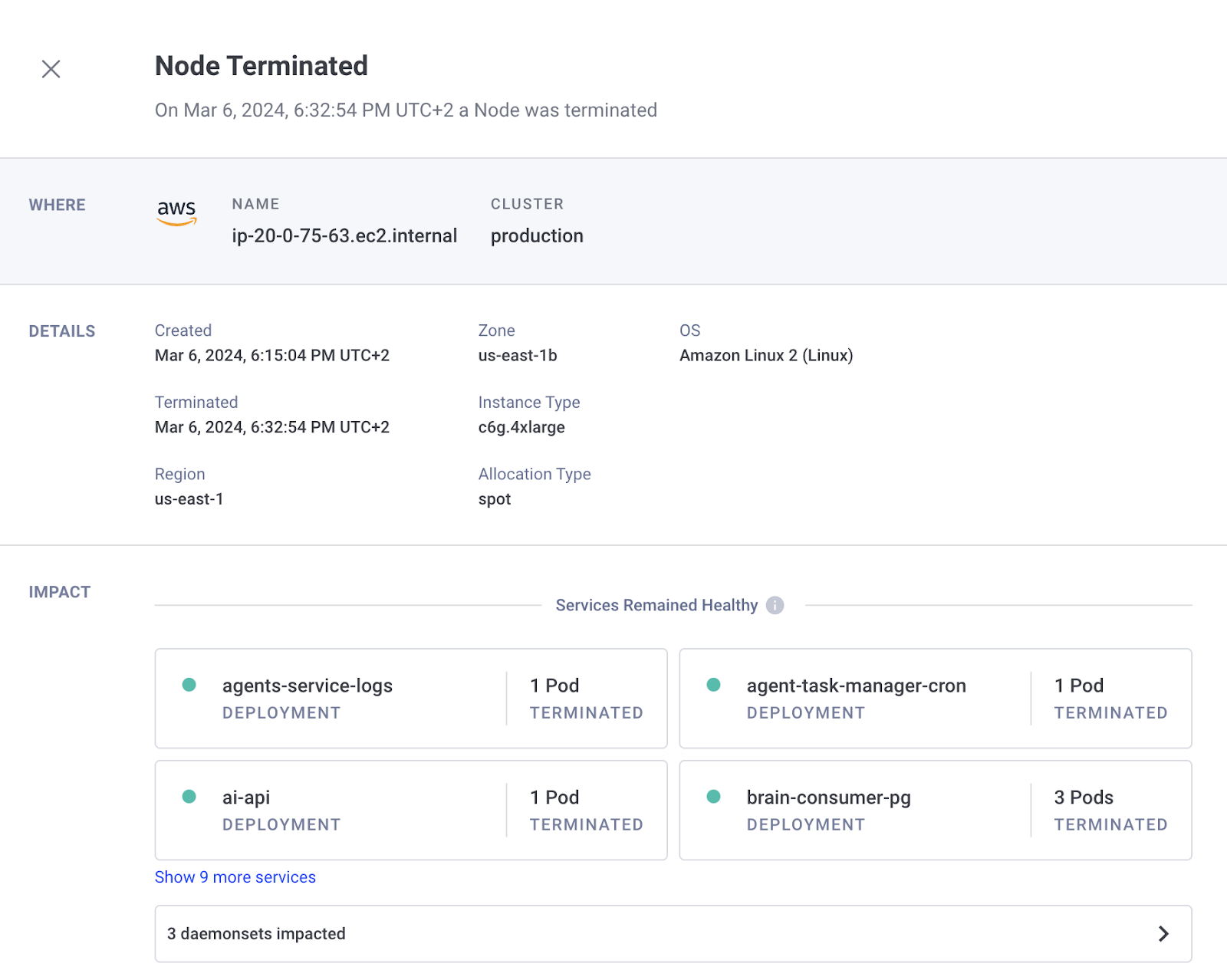Click the us-east-1b zone value
This screenshot has width=1227, height=980.
(518, 355)
